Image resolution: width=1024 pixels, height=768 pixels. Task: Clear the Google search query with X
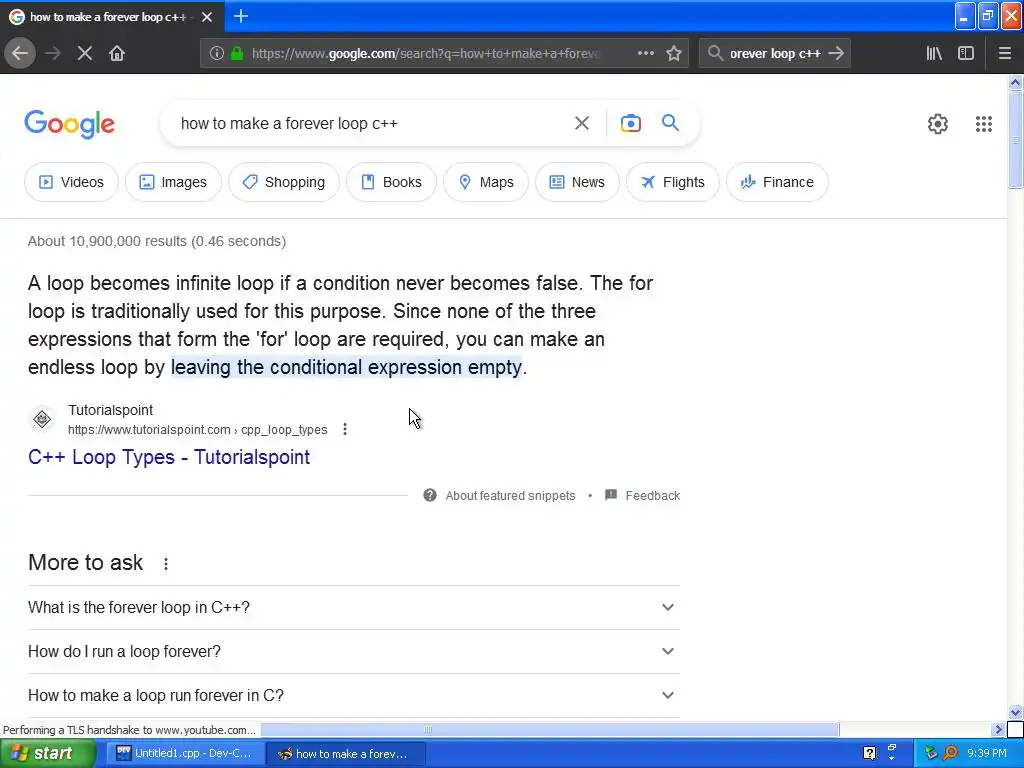tap(581, 123)
